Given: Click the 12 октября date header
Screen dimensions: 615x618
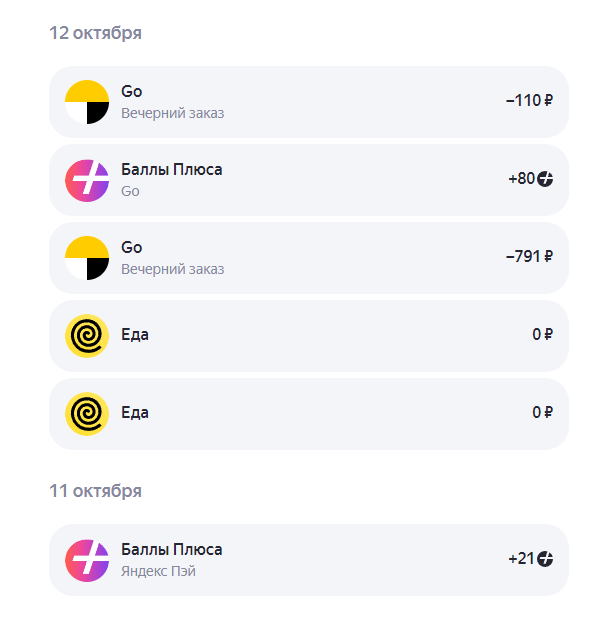Looking at the screenshot, I should coord(95,33).
